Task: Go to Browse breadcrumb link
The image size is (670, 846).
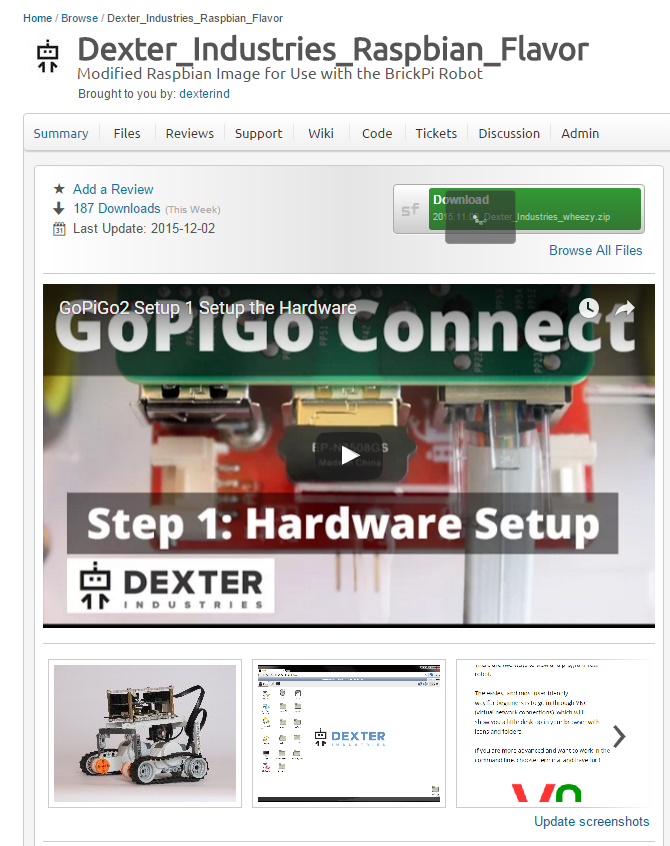Action: [x=79, y=18]
